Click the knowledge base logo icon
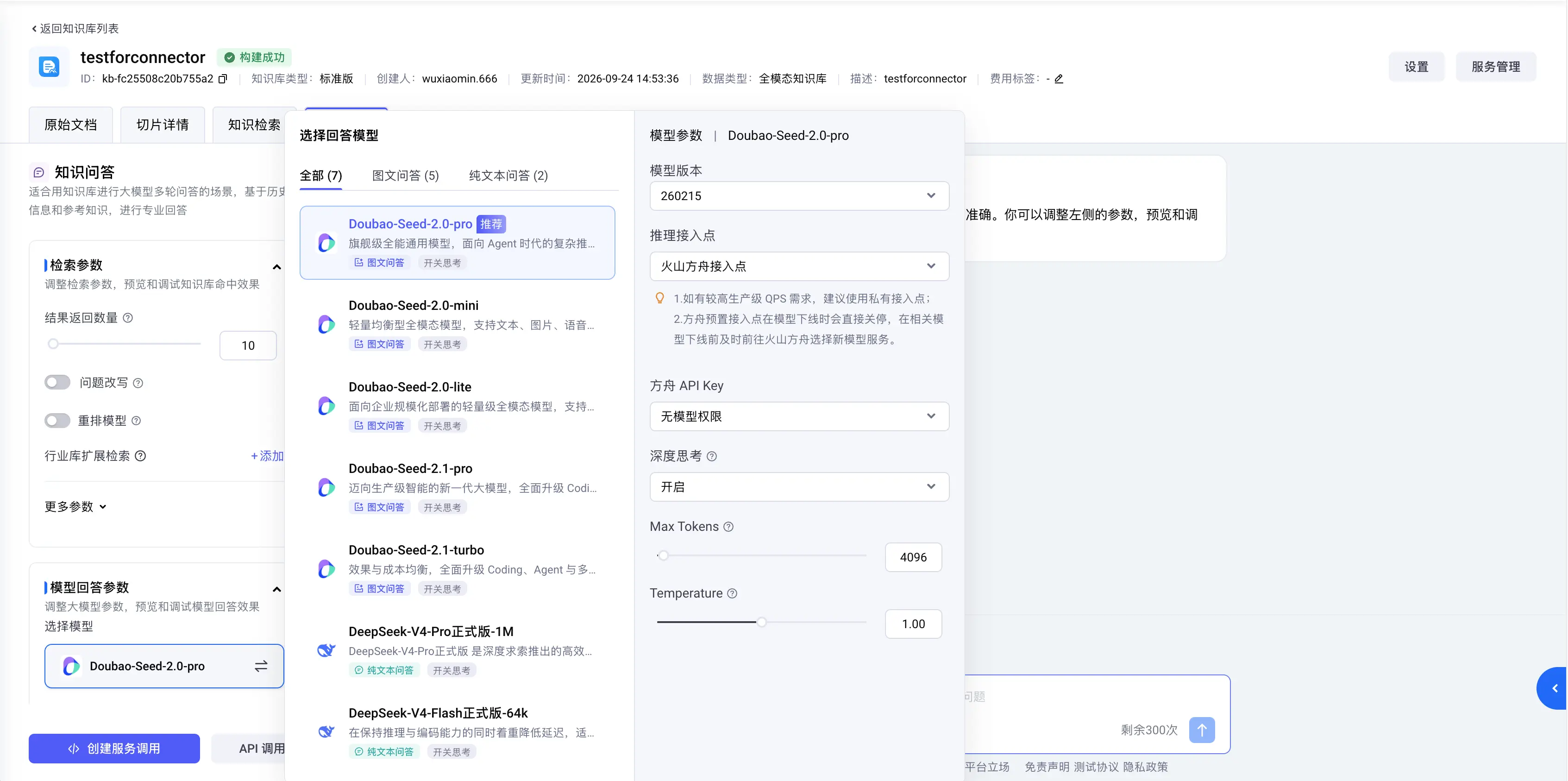 pos(49,66)
